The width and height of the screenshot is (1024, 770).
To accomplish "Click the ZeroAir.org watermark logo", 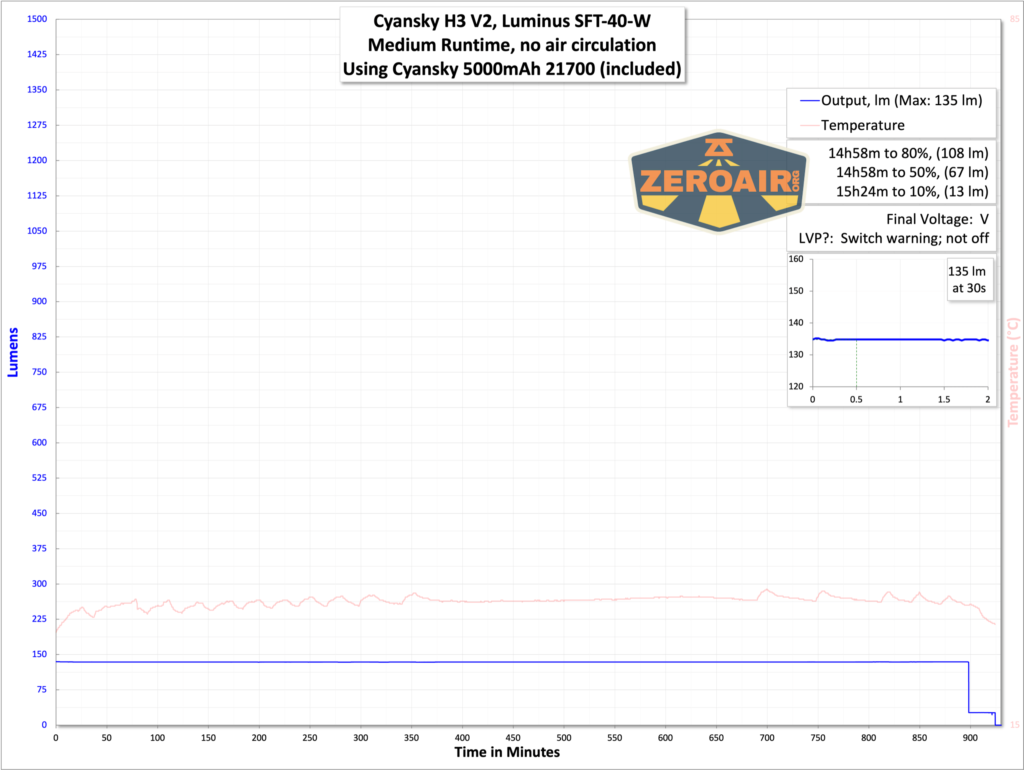I will coord(718,181).
